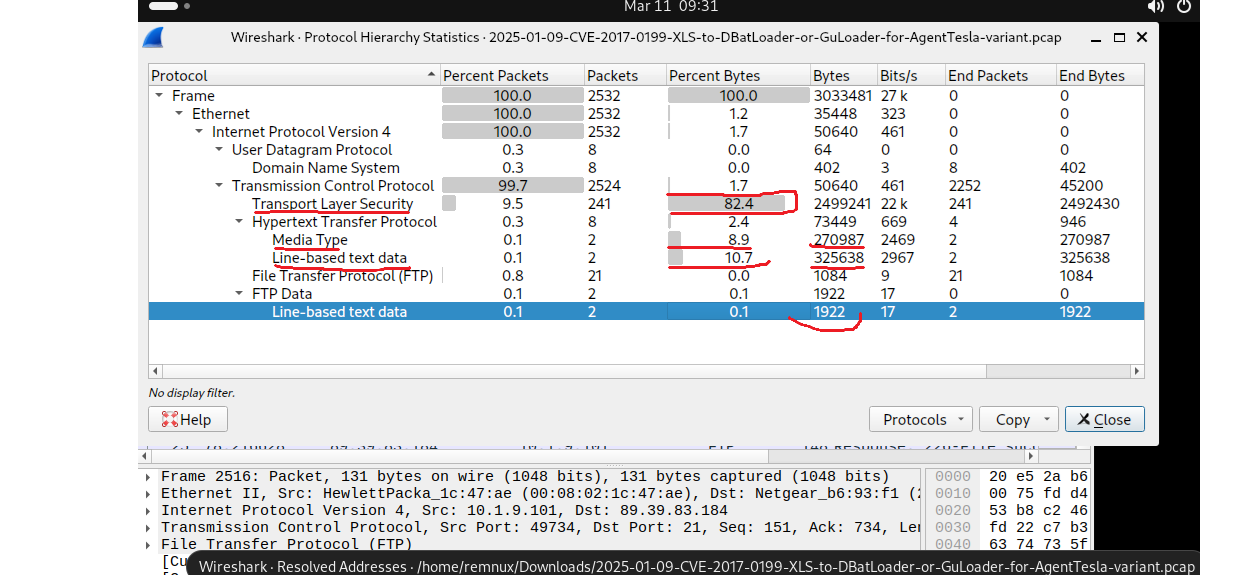Collapse the Frame tree node

point(159,96)
